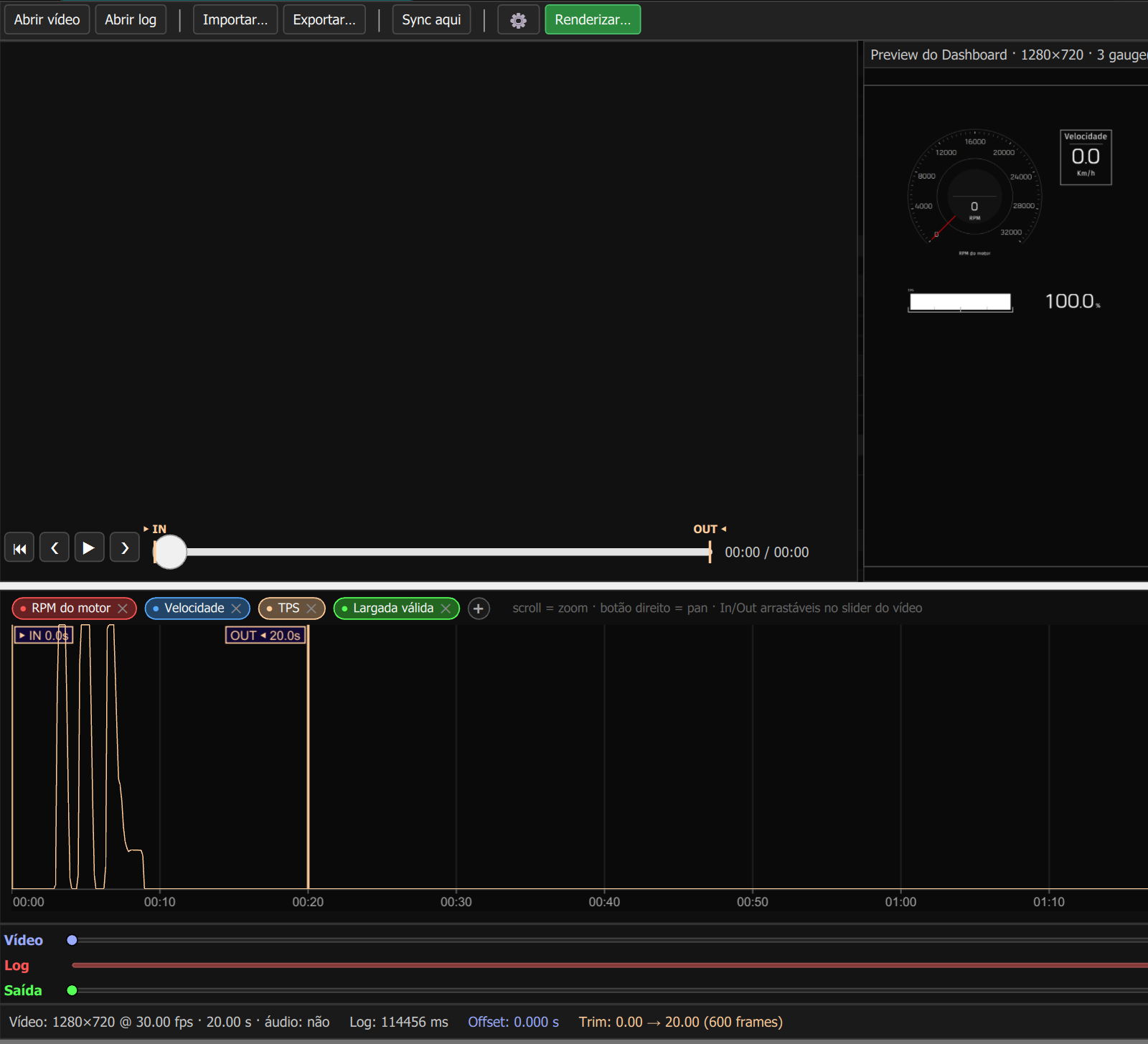Click the Saída track start handle

pyautogui.click(x=72, y=990)
